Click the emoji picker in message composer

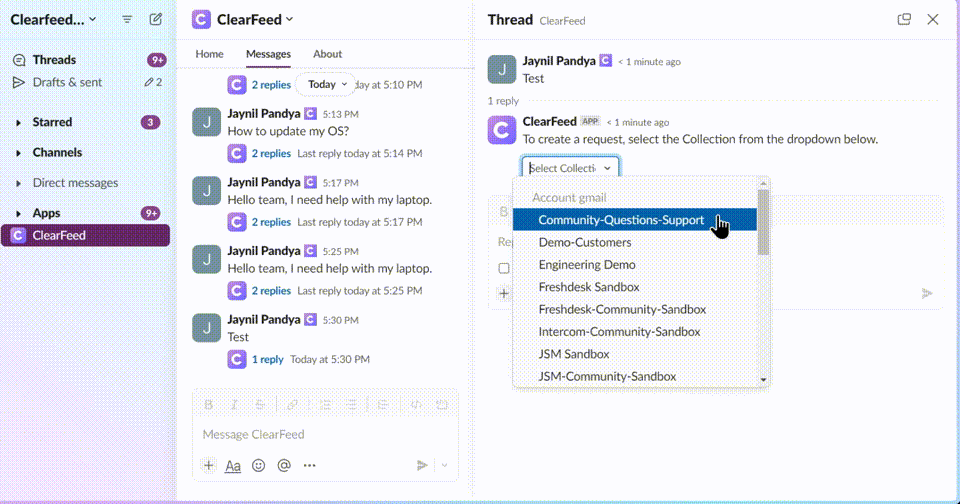coord(259,465)
